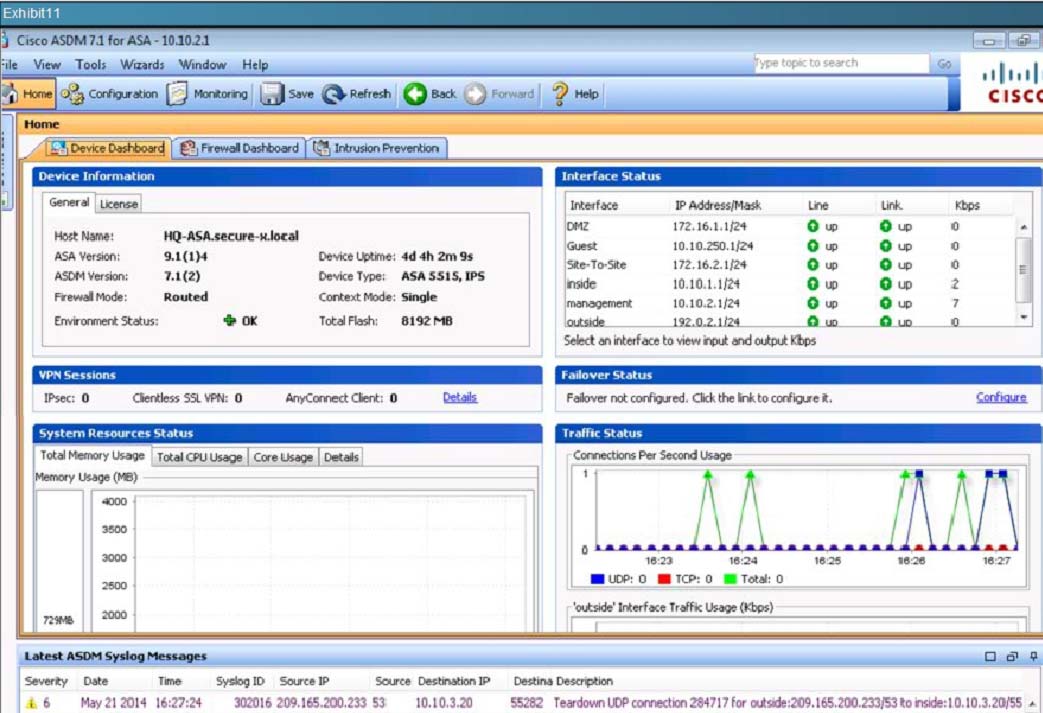Sort syslog by Syslog ID column
The width and height of the screenshot is (1043, 713).
tap(240, 681)
